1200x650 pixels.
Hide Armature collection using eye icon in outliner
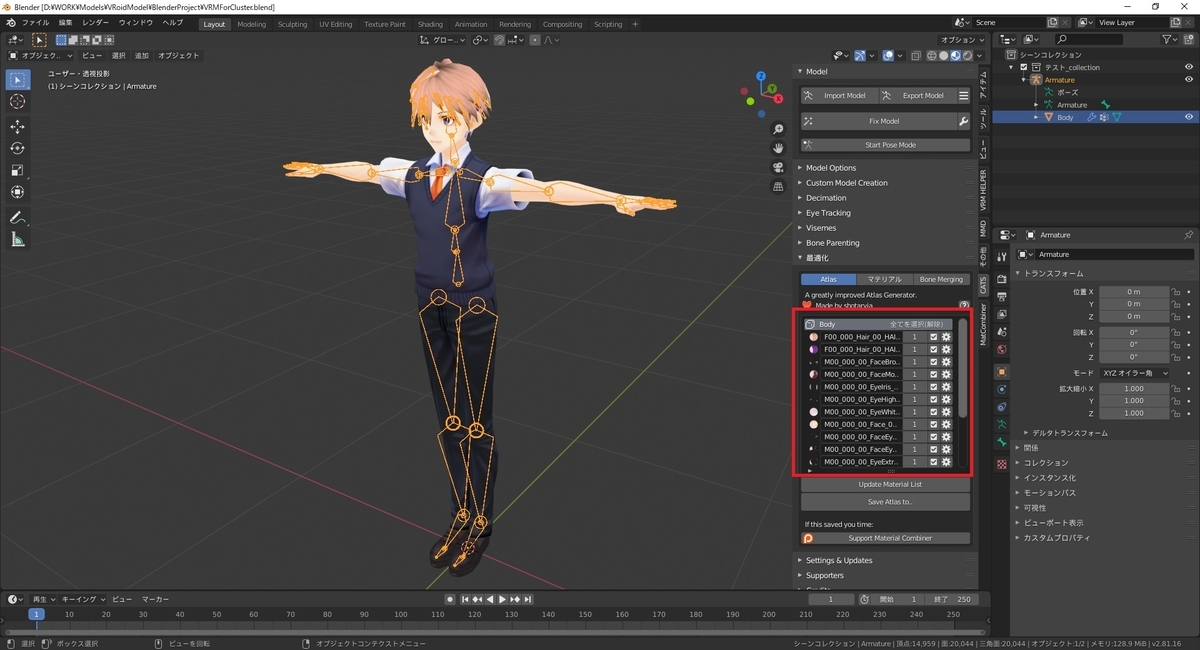[1189, 80]
